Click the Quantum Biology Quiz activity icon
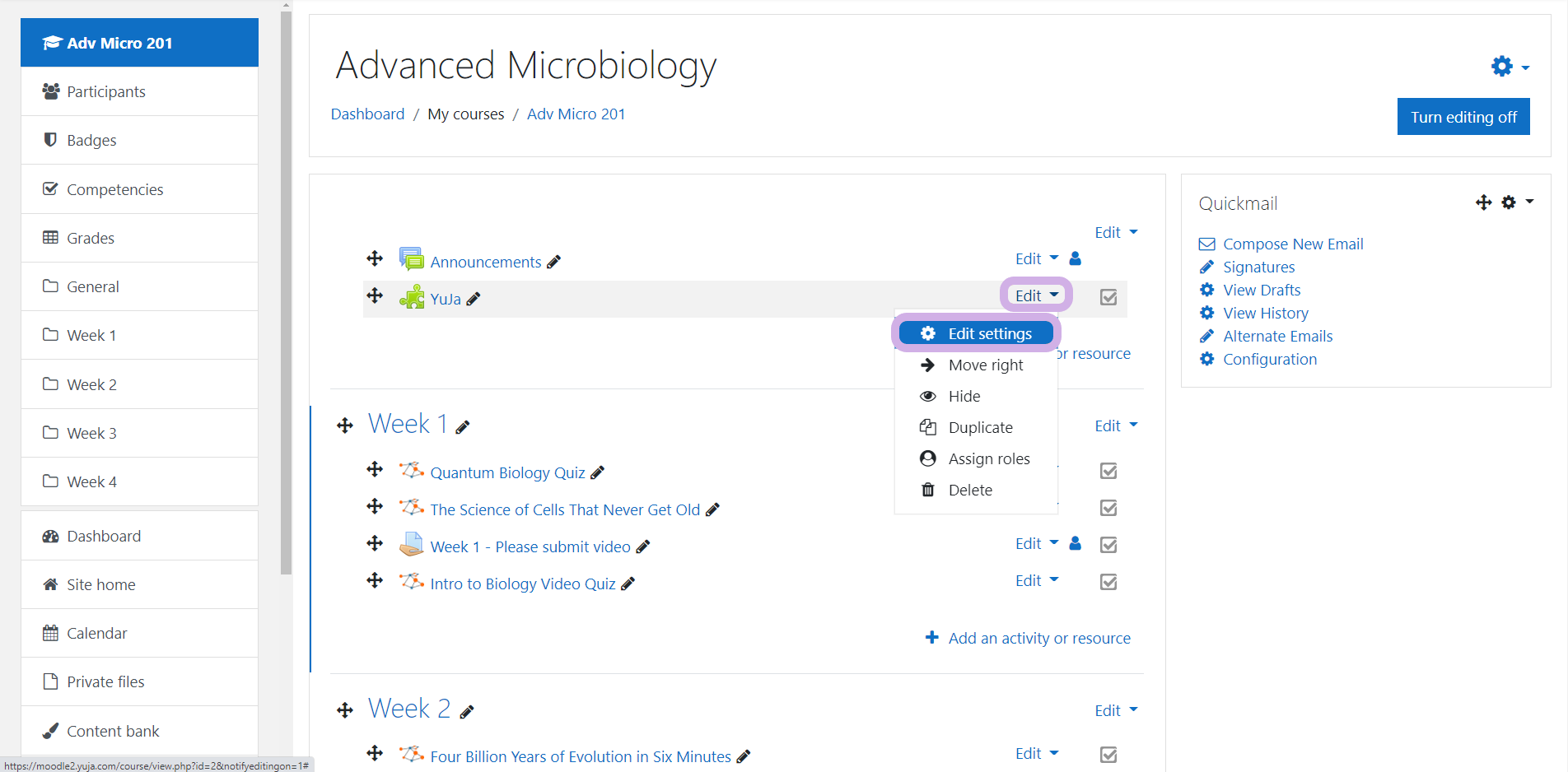 click(411, 471)
